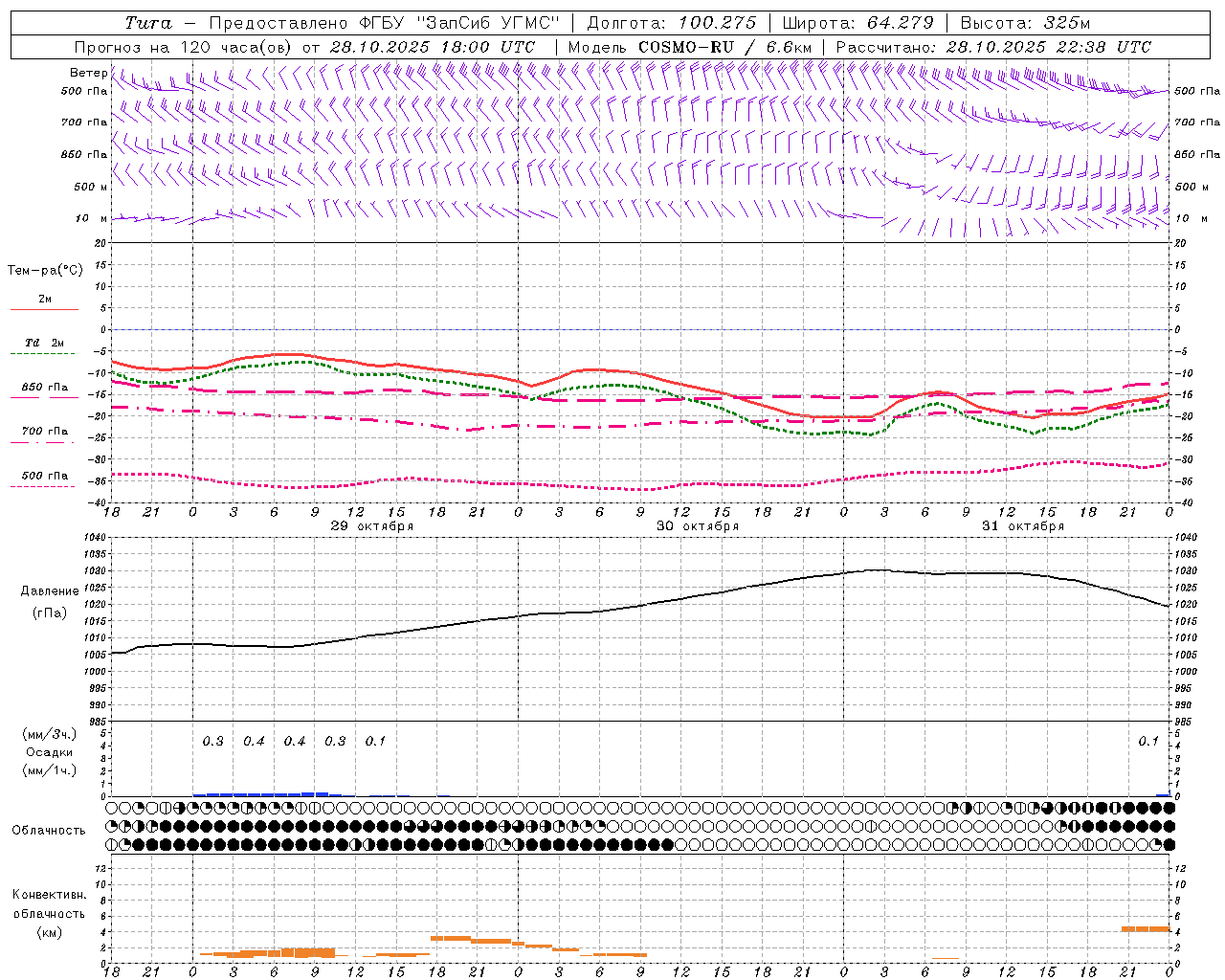
Task: Click the '29 октября' date label
Action: coord(372,526)
